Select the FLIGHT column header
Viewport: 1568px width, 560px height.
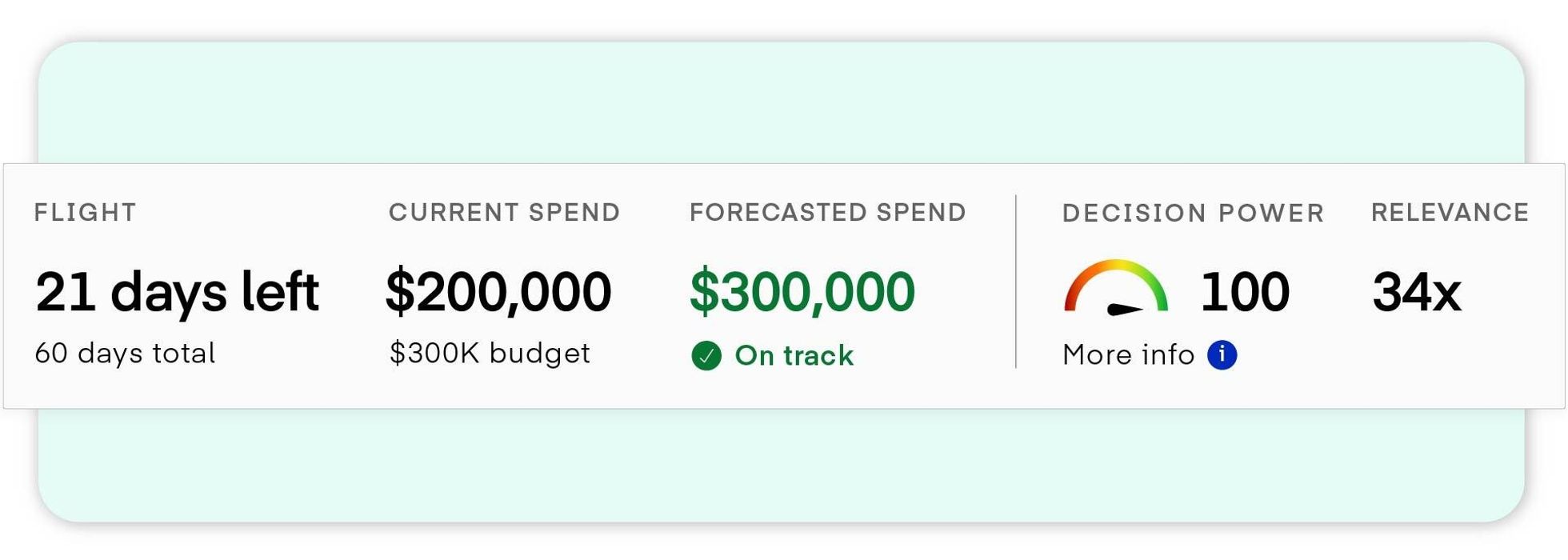[85, 212]
